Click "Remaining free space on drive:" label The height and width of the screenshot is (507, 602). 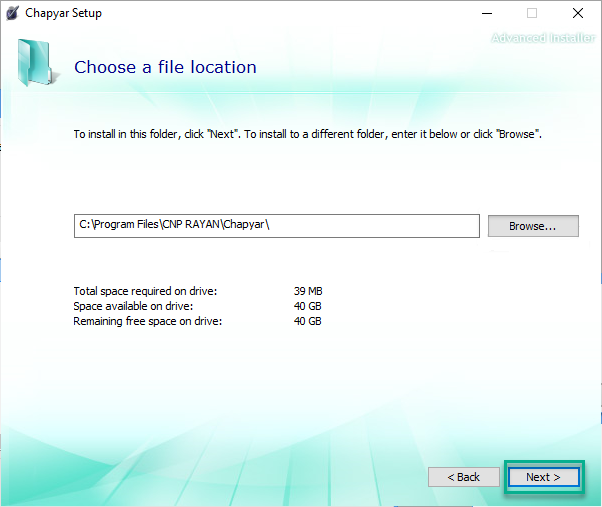tap(147, 321)
